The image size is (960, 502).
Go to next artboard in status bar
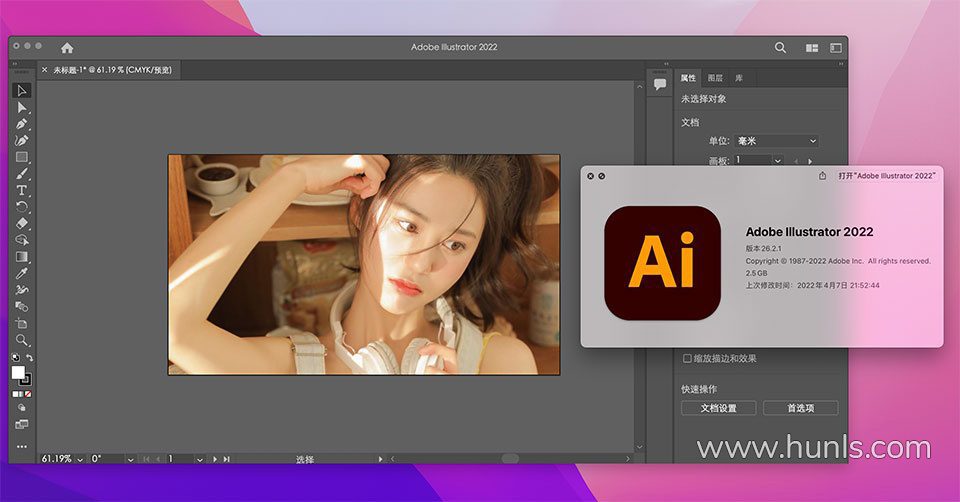pos(214,459)
